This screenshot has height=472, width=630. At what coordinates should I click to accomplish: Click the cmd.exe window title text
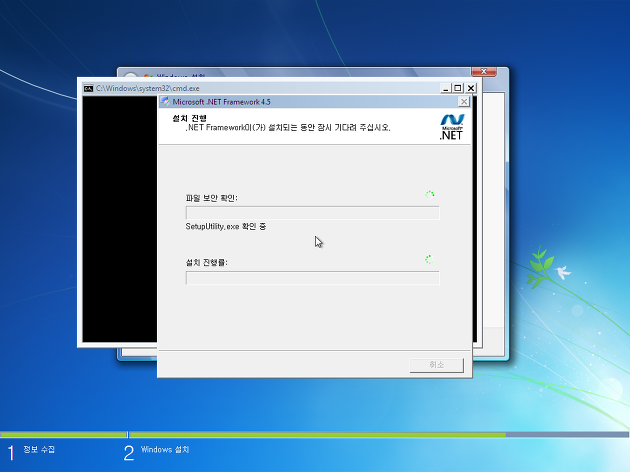[147, 88]
